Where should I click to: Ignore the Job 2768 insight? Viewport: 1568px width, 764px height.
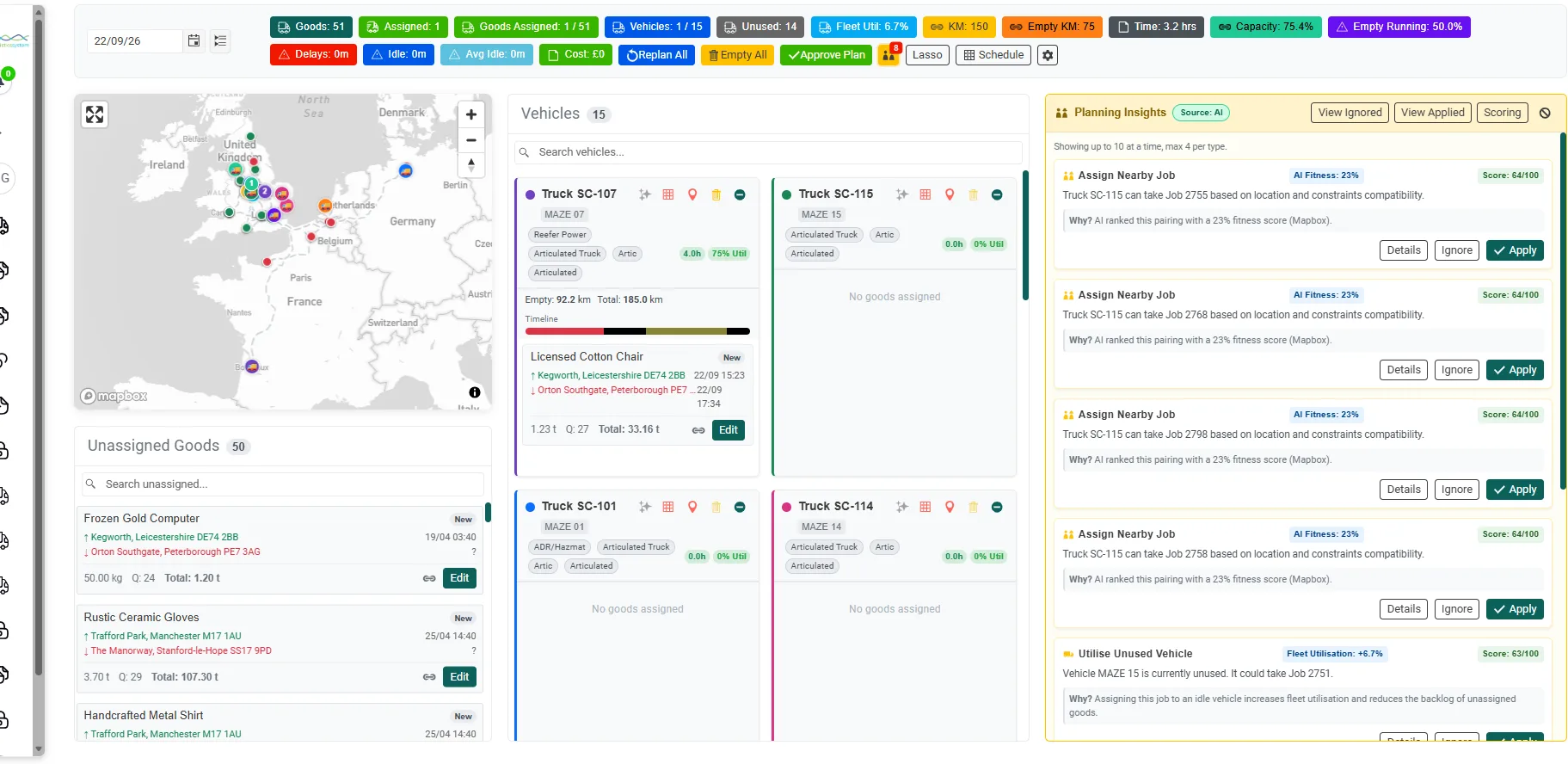(x=1457, y=370)
